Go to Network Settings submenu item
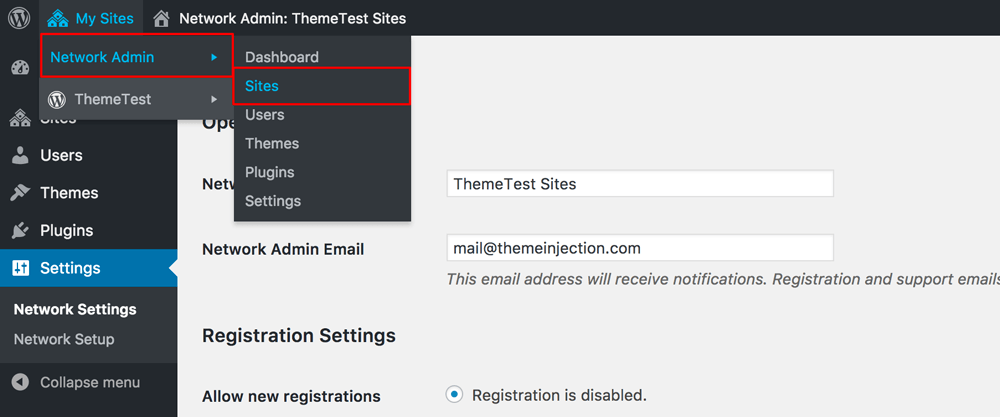Screen dimensions: 1000x417 [75, 309]
